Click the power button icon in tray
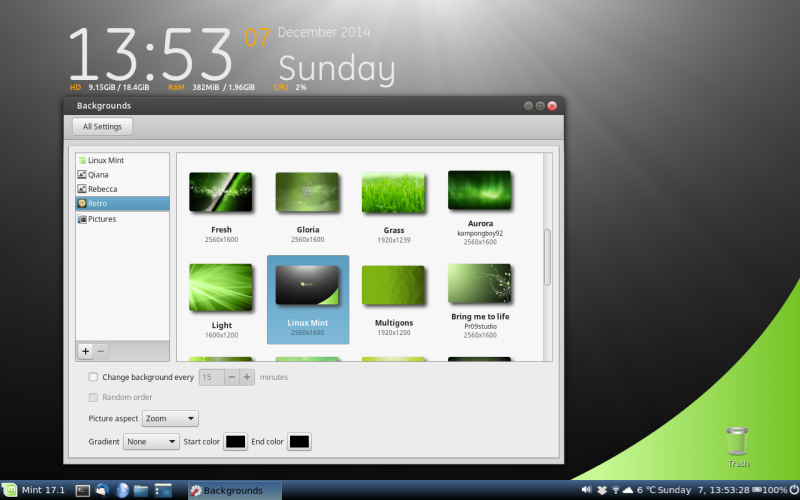Viewport: 800px width, 500px height. 794,491
